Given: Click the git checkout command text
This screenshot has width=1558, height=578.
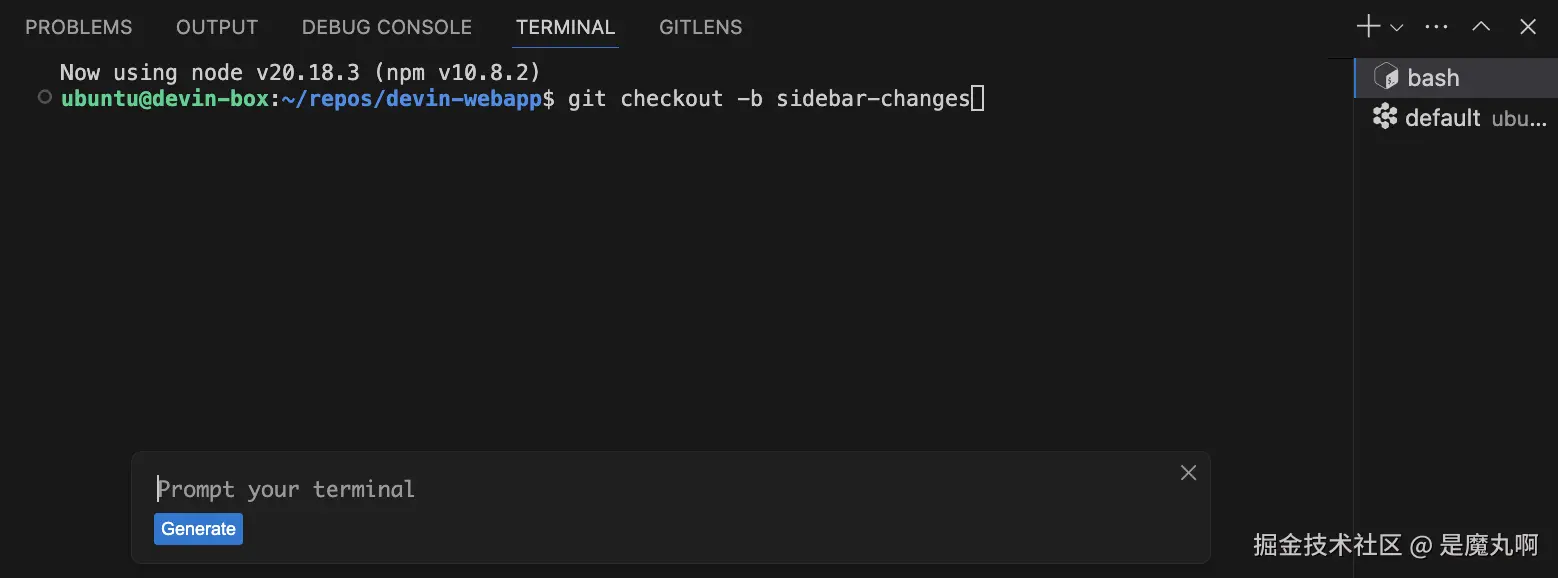Looking at the screenshot, I should click(x=768, y=99).
